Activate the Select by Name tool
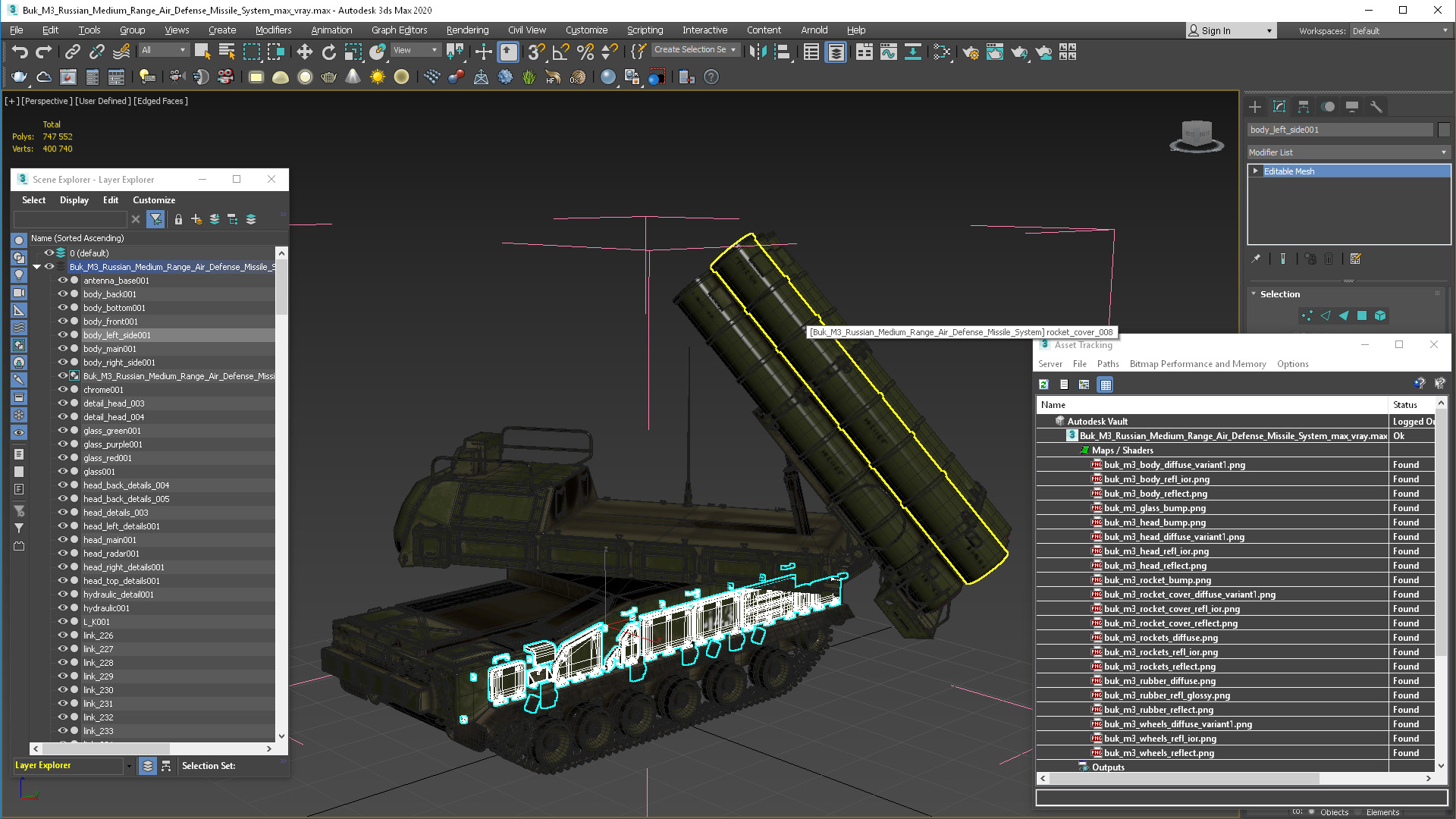 (x=227, y=52)
